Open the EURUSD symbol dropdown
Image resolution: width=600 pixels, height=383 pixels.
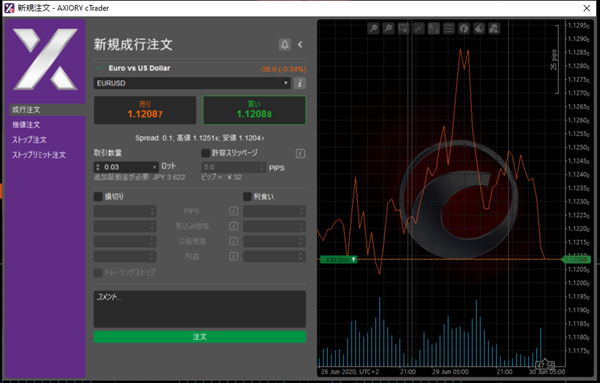pos(192,83)
